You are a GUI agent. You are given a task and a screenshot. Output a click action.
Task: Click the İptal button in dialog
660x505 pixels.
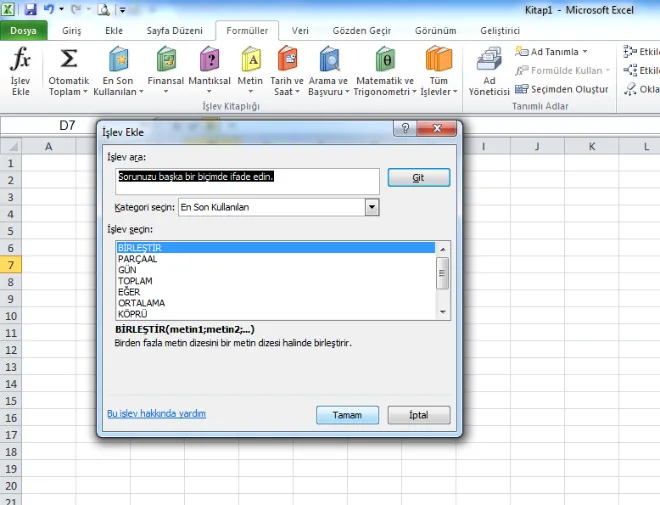click(x=418, y=414)
